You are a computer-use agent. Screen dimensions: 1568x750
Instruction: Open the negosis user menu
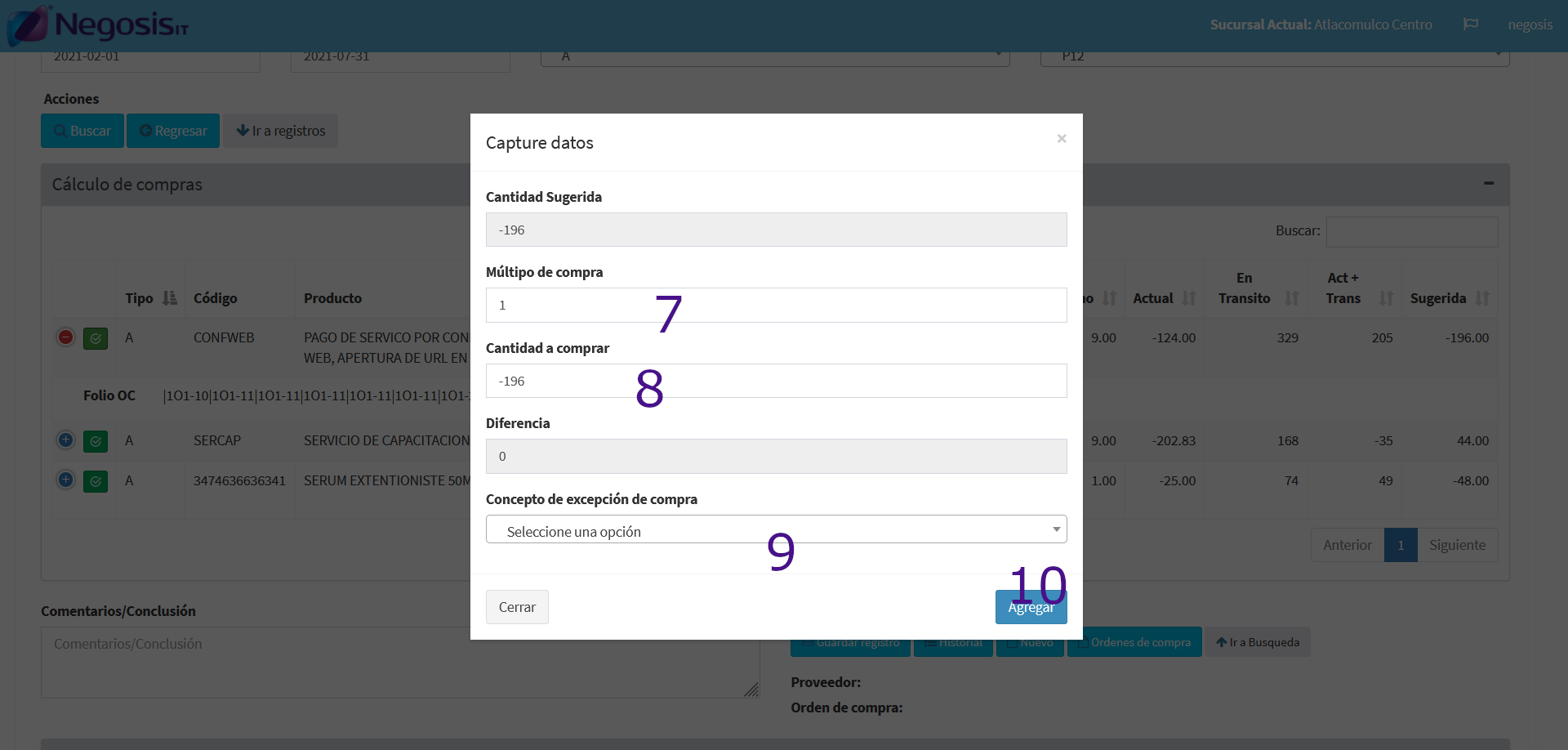click(1530, 25)
